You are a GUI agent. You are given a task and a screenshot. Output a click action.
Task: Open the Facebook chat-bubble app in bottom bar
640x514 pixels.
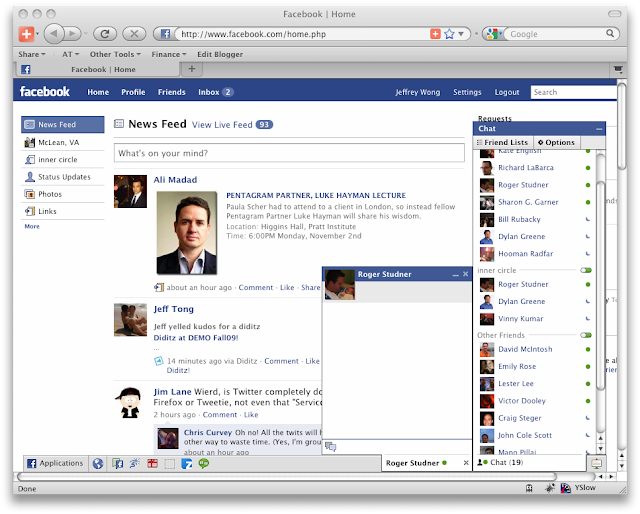click(118, 463)
